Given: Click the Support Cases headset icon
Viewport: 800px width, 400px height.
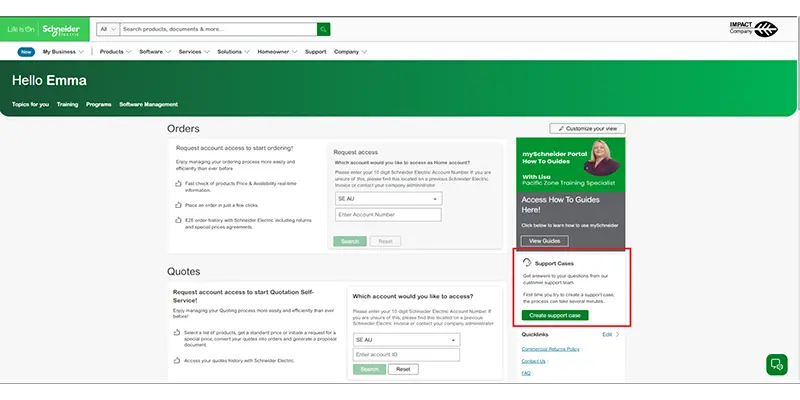Looking at the screenshot, I should (x=527, y=262).
